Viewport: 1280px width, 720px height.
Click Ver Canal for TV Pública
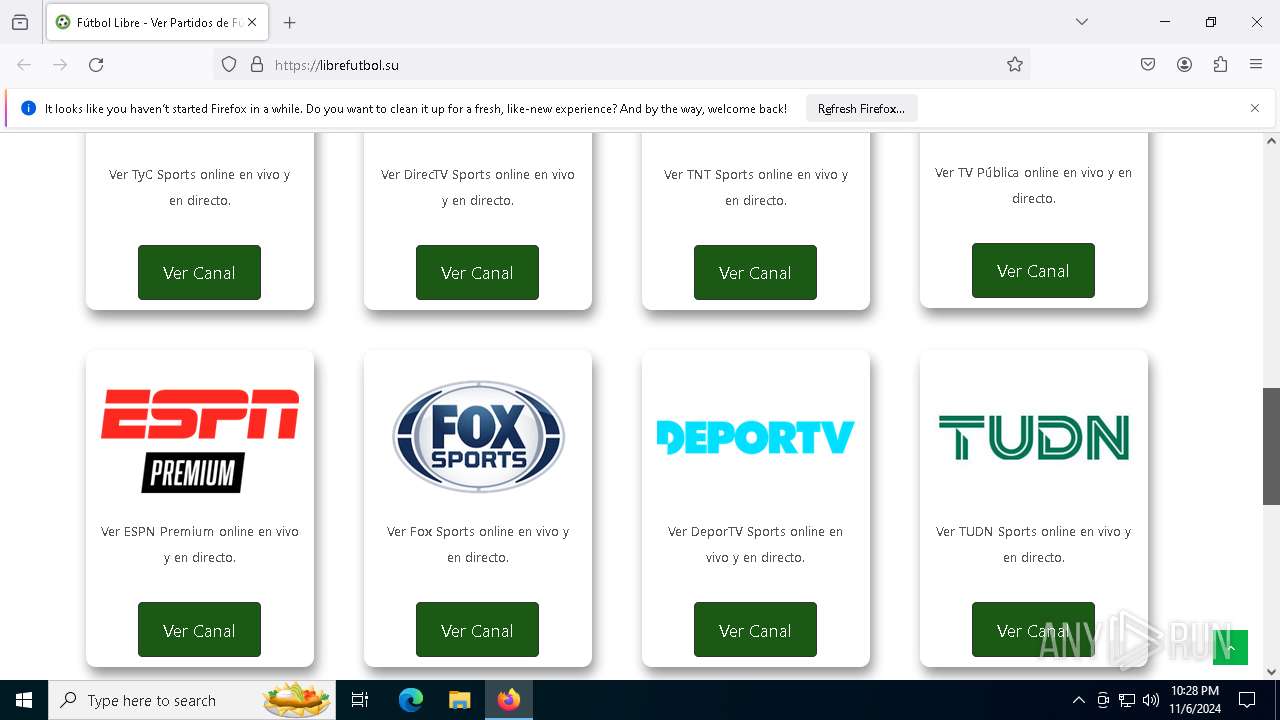tap(1033, 271)
